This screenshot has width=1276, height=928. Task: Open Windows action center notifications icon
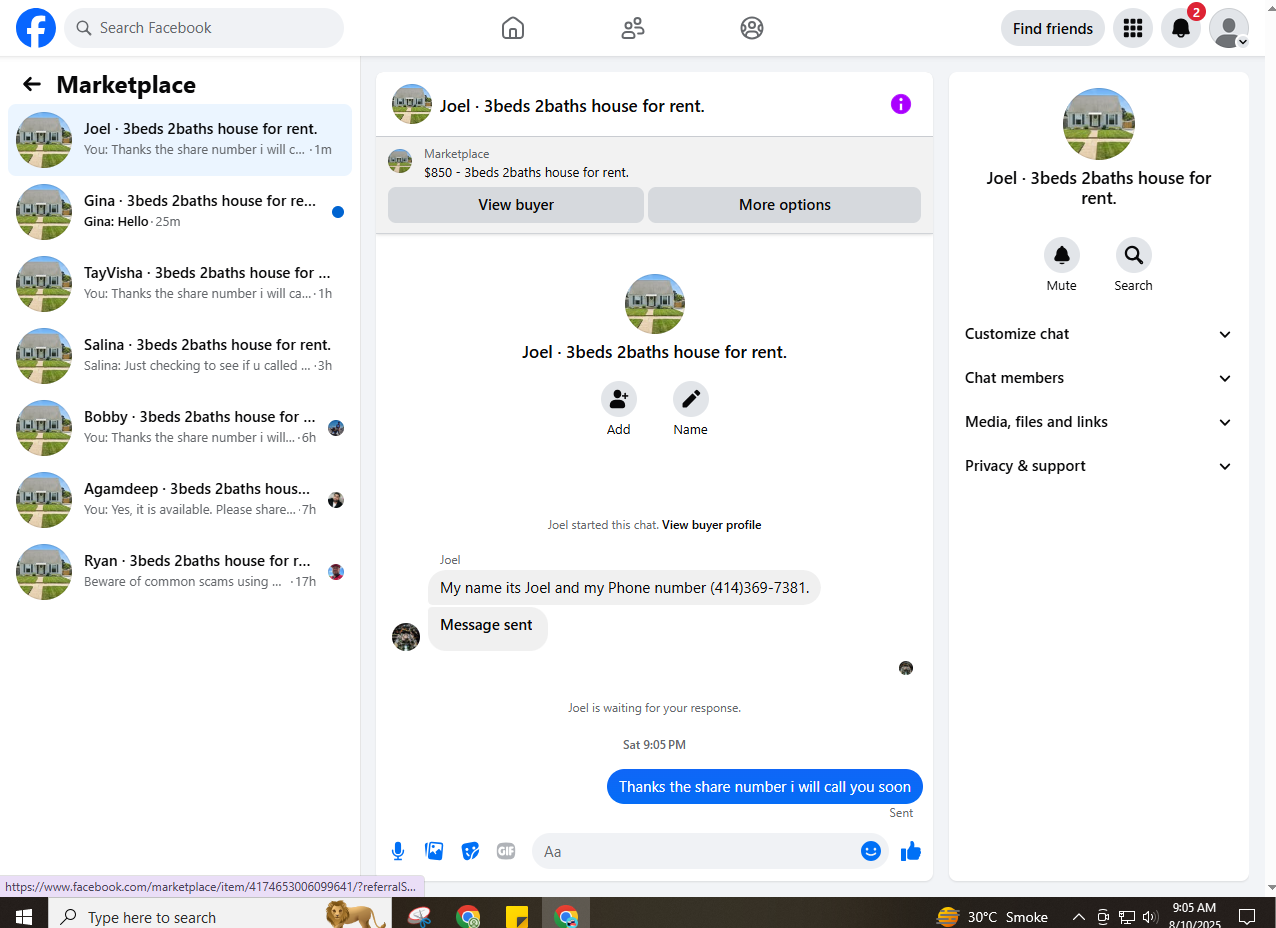click(1247, 916)
